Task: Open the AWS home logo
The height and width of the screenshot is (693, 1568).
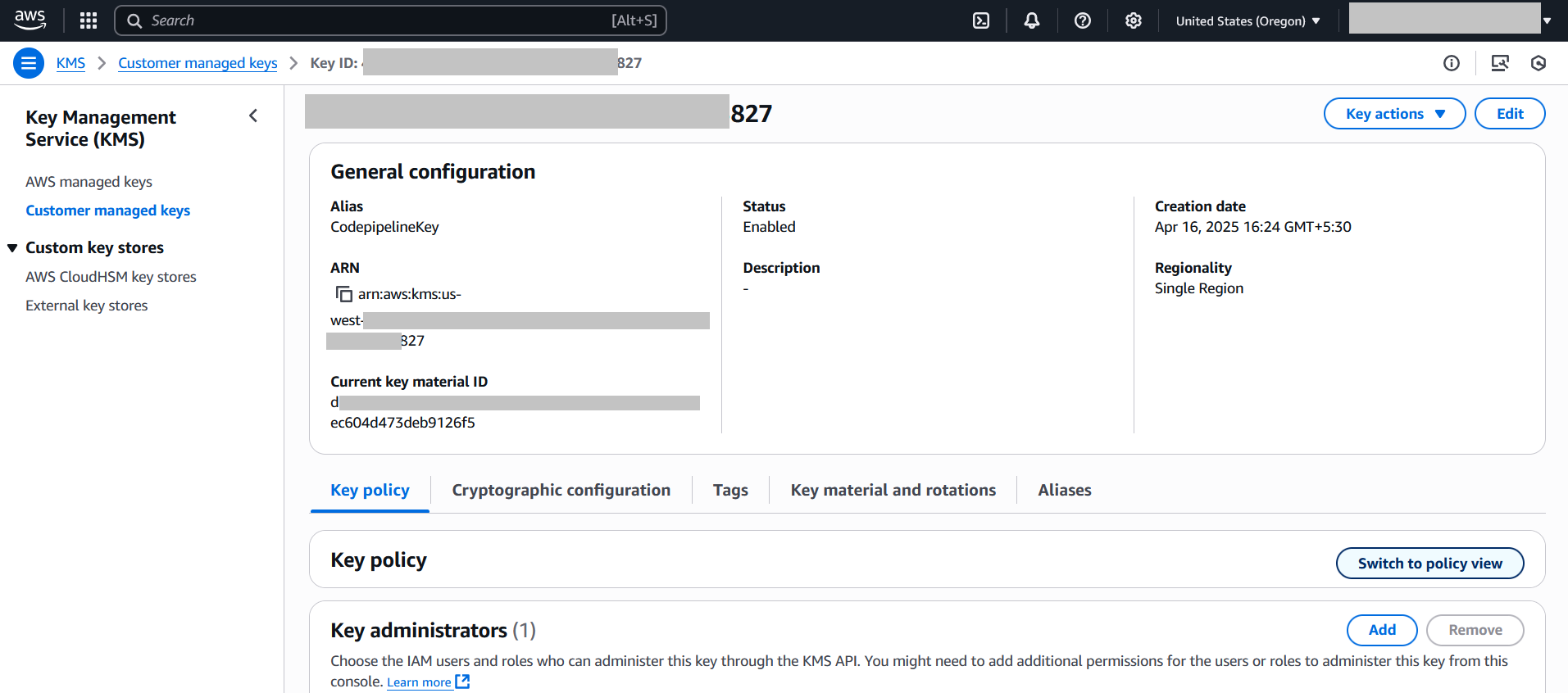Action: click(30, 20)
